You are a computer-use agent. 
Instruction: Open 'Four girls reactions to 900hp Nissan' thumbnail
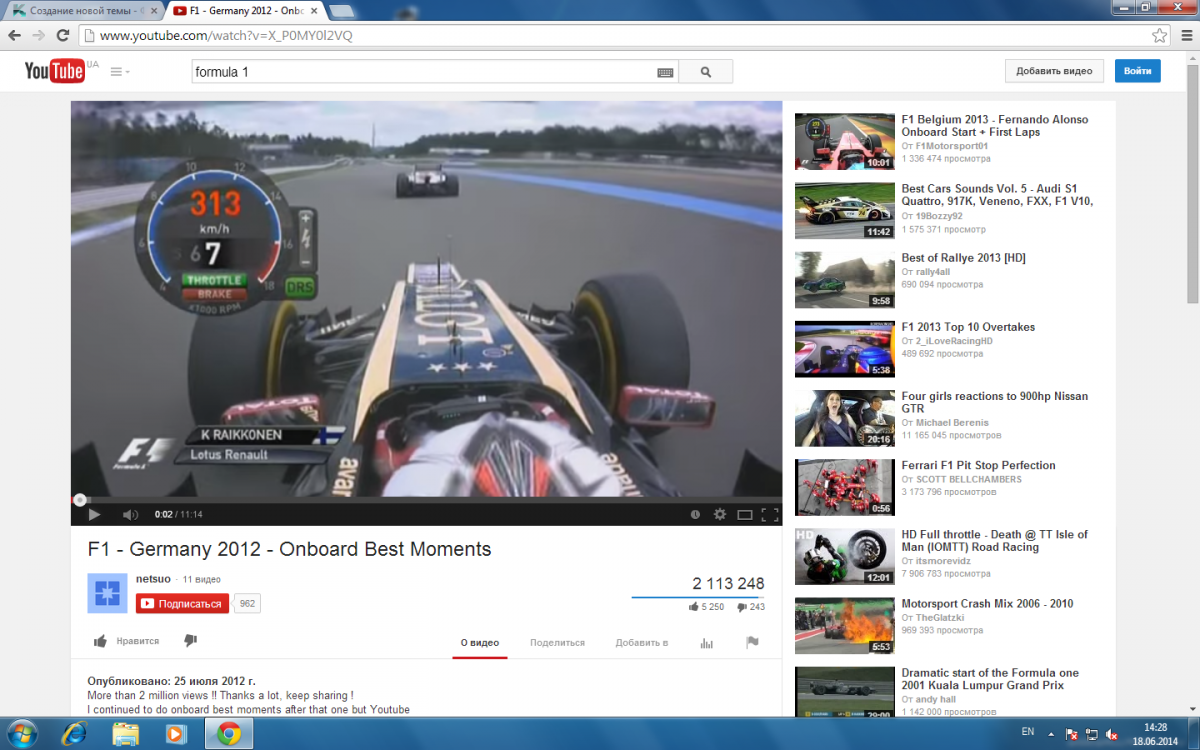(845, 417)
